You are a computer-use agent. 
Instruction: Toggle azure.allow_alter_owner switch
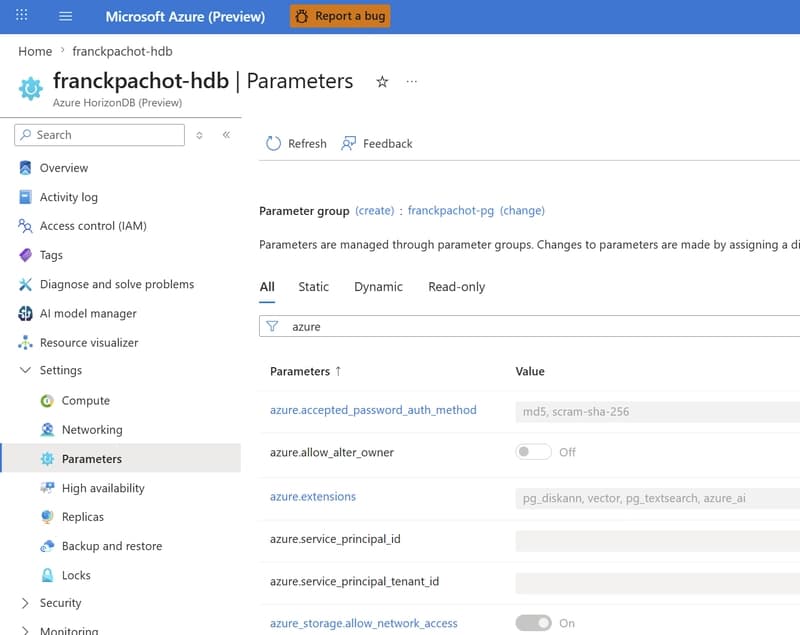click(533, 452)
